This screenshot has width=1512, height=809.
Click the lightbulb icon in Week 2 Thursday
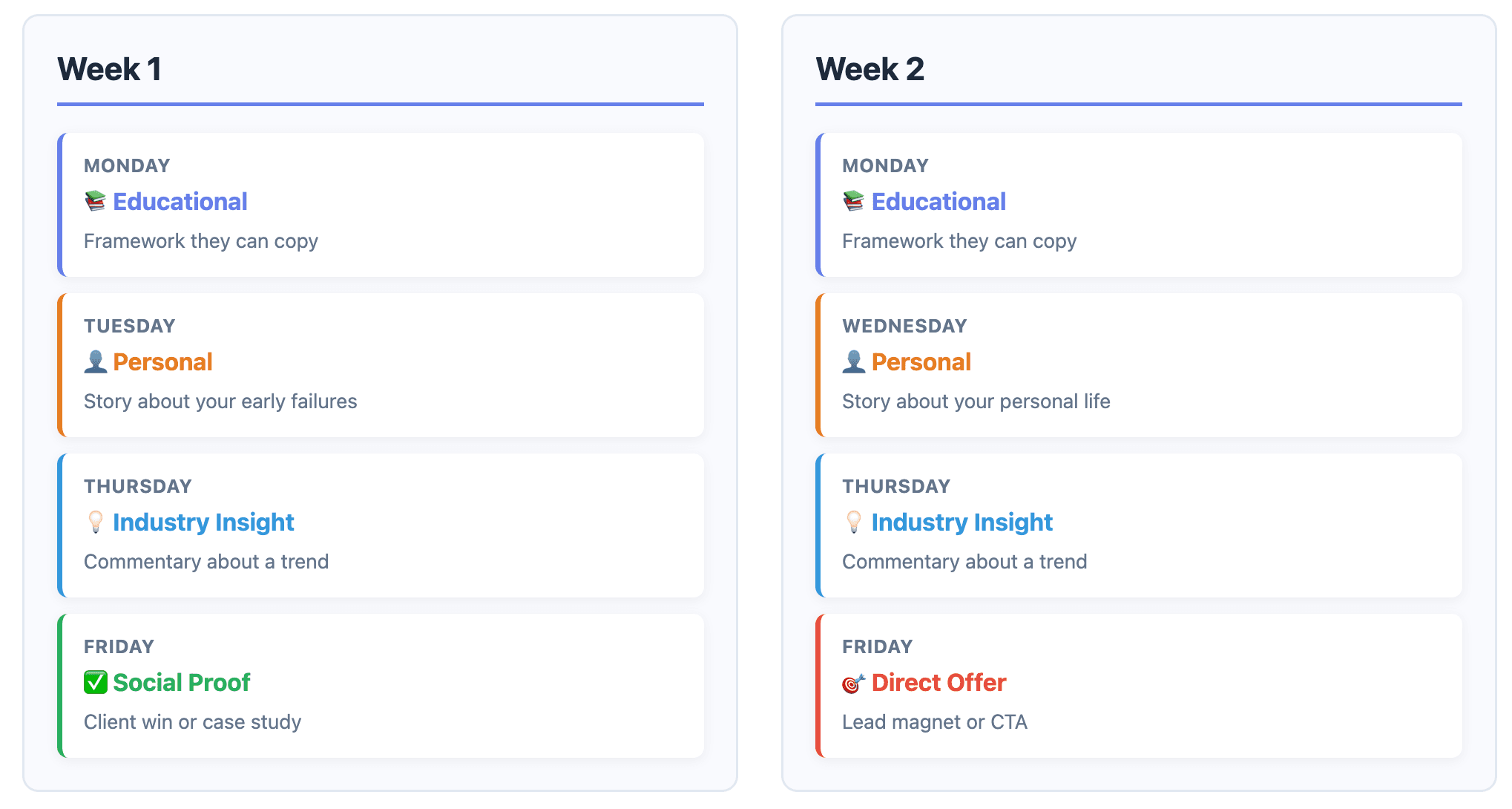coord(854,522)
